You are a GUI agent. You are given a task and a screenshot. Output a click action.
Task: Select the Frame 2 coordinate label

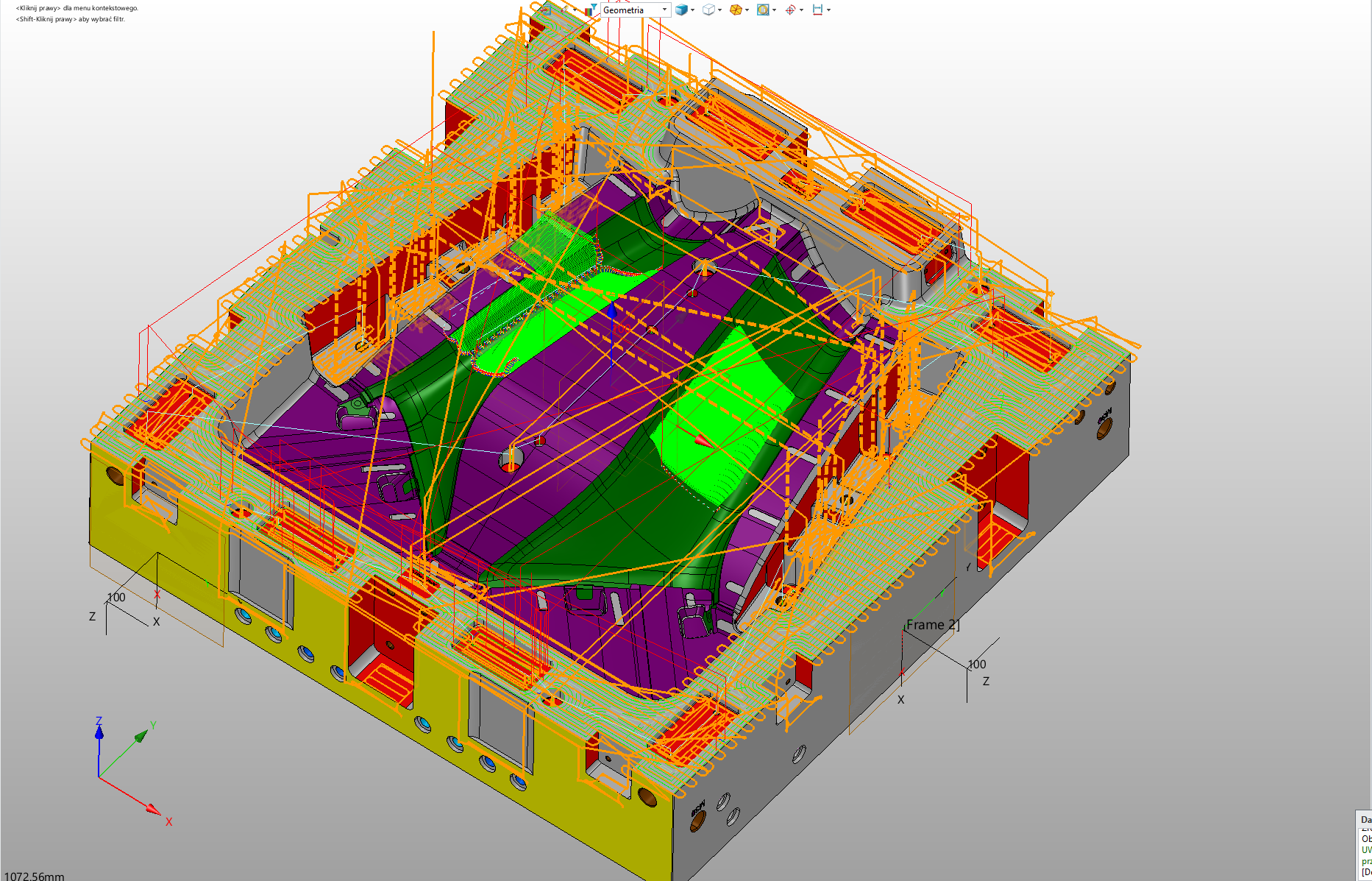point(931,625)
